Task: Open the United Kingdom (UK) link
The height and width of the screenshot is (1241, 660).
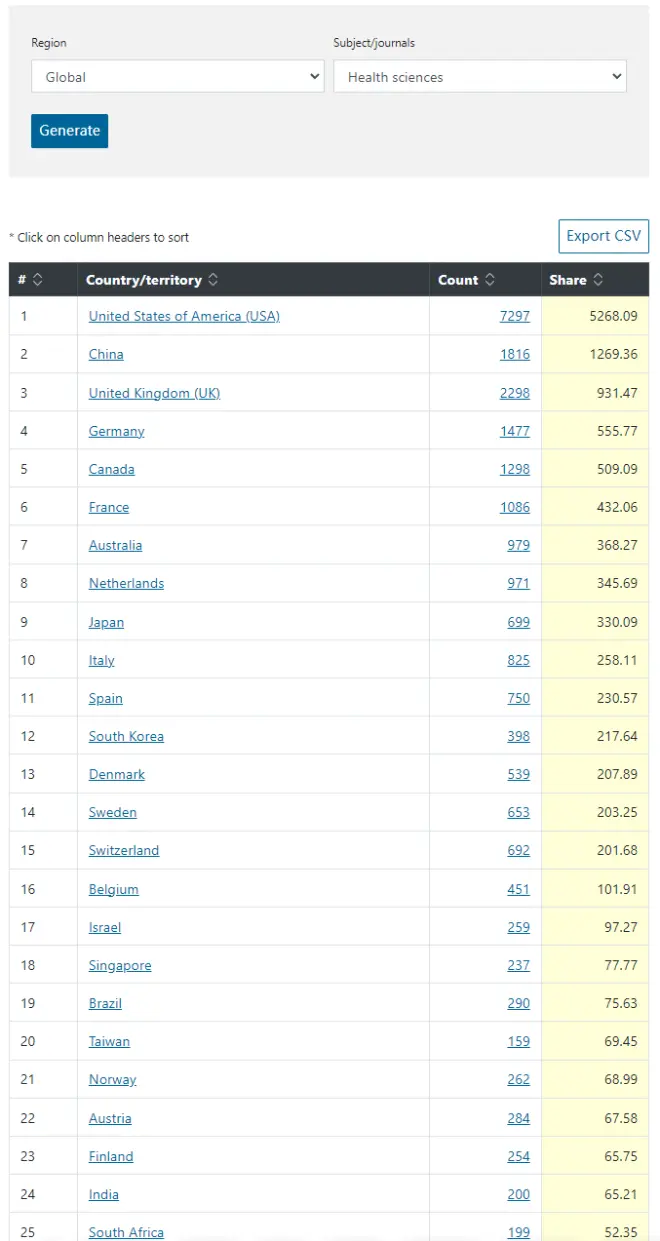Action: [154, 393]
